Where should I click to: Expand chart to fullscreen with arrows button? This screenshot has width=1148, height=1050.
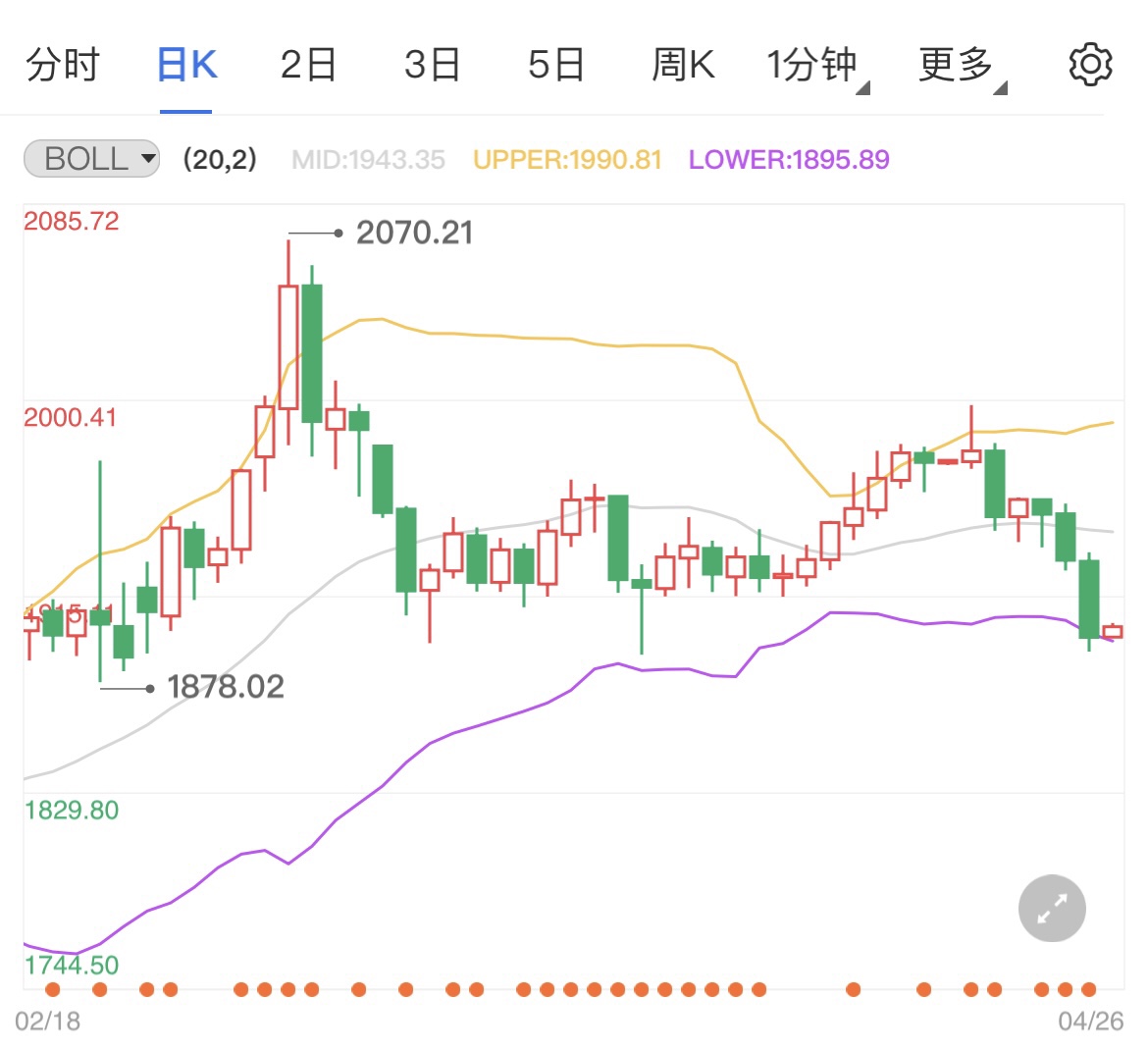pyautogui.click(x=1052, y=908)
